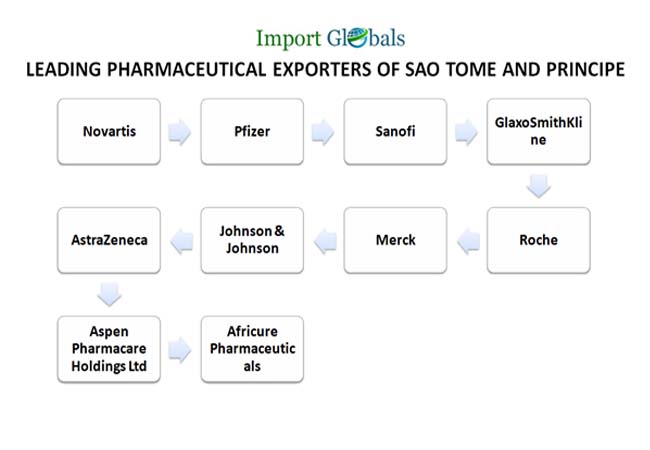
Task: Select the Merck box
Action: [394, 240]
